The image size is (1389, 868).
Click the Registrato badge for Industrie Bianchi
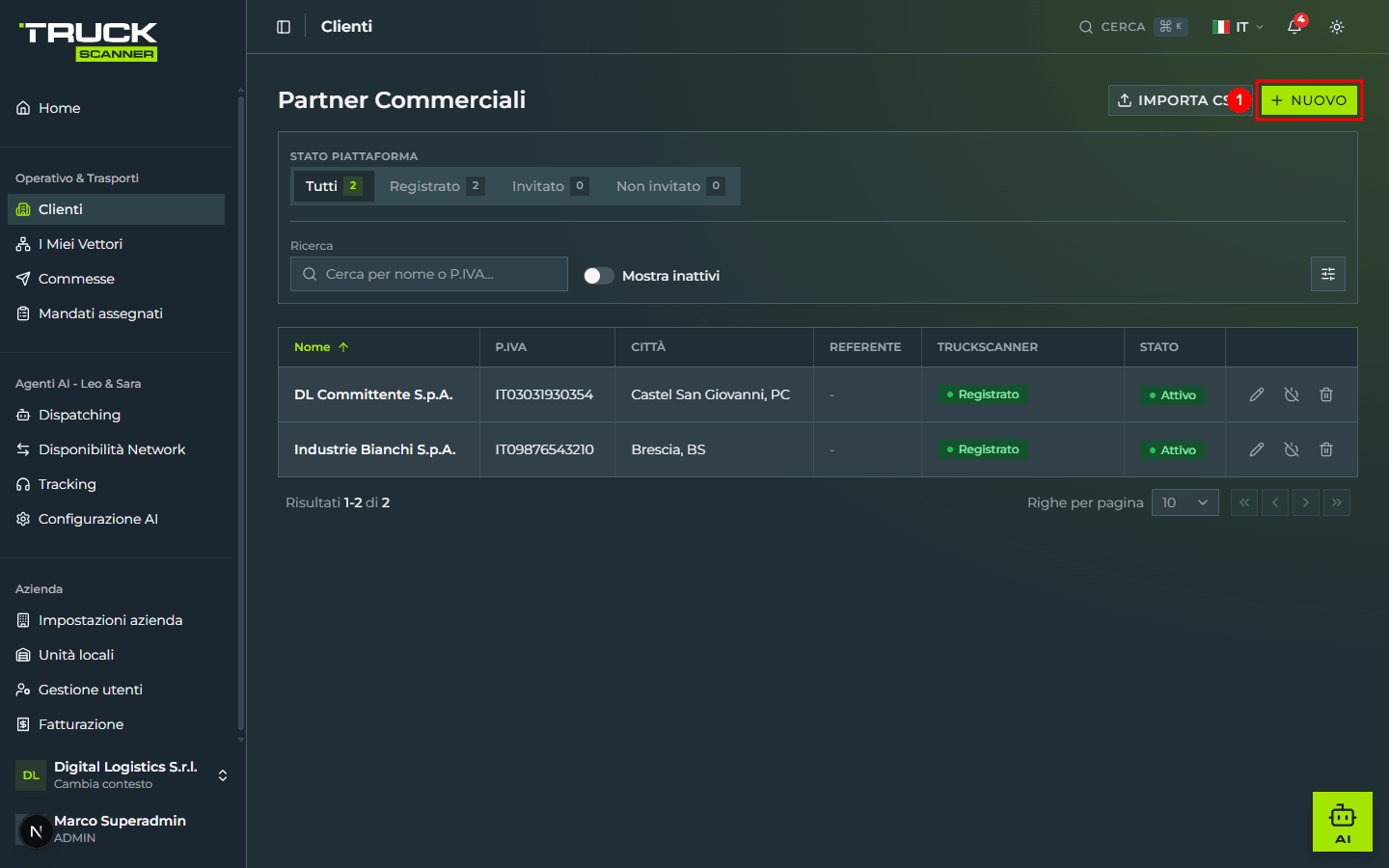point(983,449)
